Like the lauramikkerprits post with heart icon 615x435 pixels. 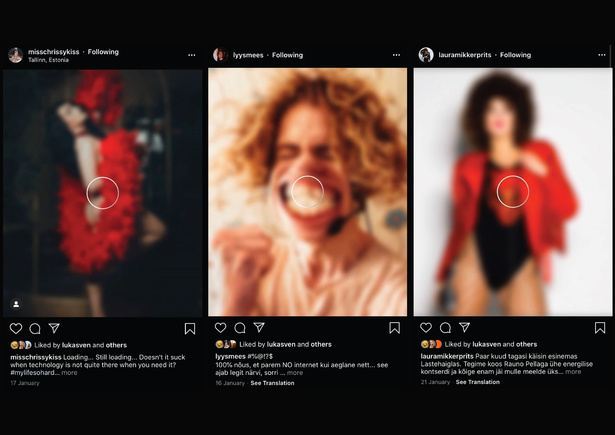tap(426, 327)
